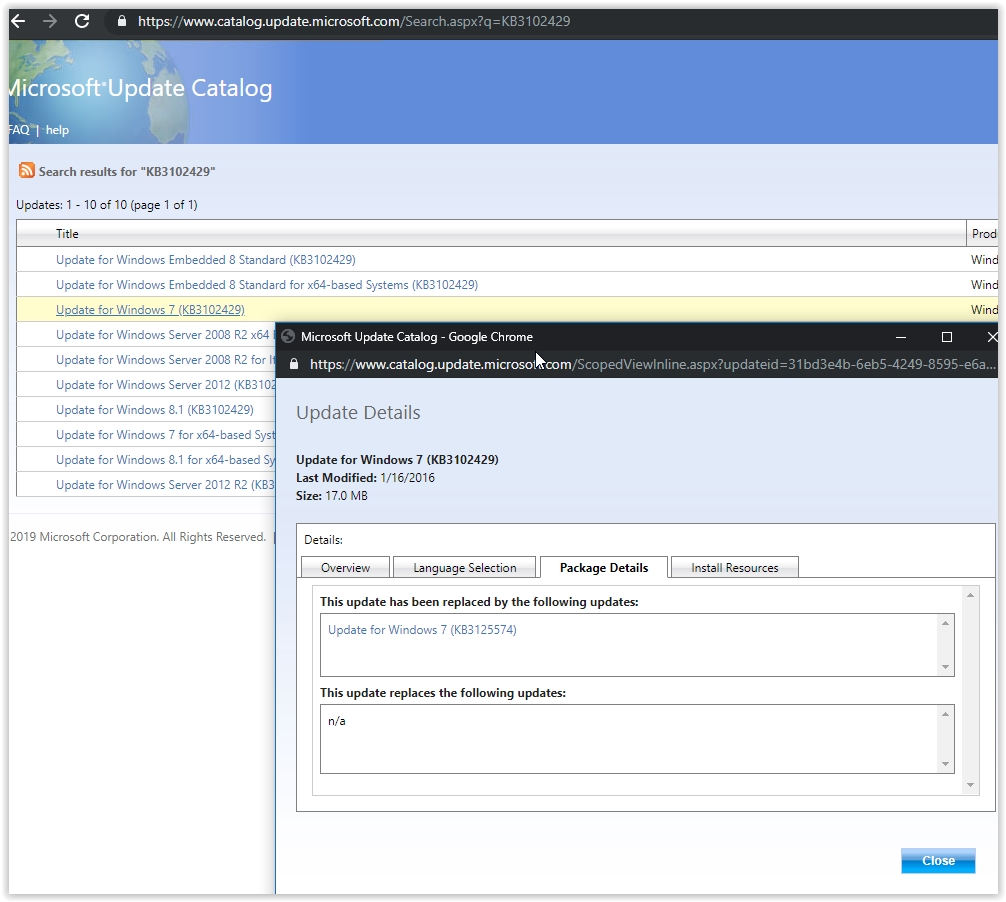Image resolution: width=1006 pixels, height=902 pixels.
Task: Click the RSS feed icon beside search results
Action: click(26, 170)
